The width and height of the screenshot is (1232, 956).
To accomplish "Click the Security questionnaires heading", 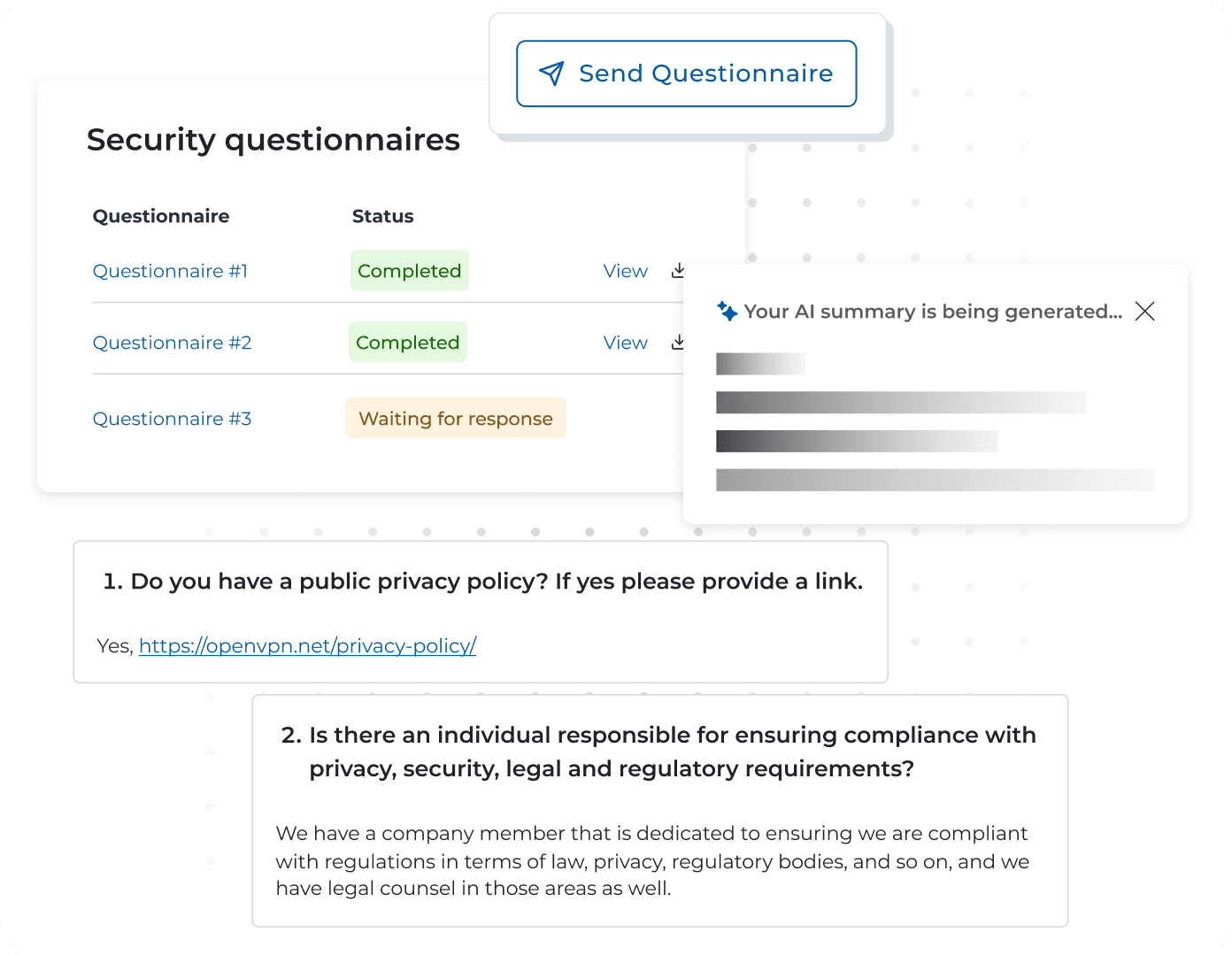I will coord(273,140).
